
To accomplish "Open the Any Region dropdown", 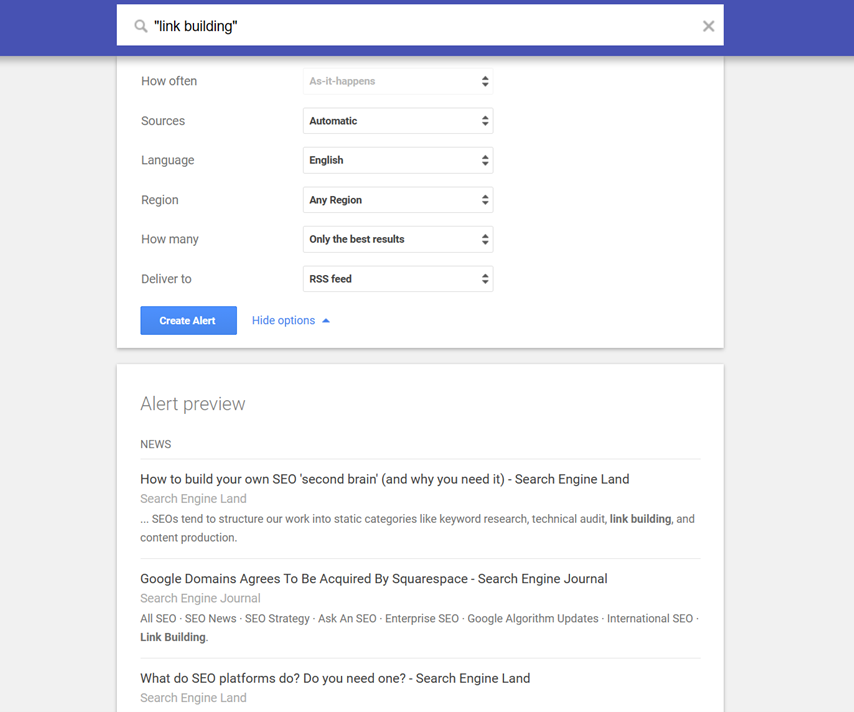I will tap(398, 200).
